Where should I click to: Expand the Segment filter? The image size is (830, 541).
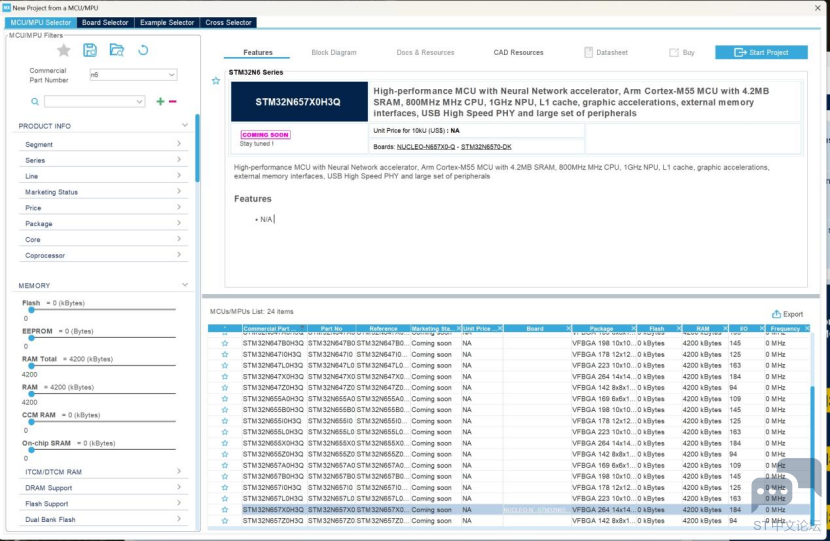(x=179, y=143)
